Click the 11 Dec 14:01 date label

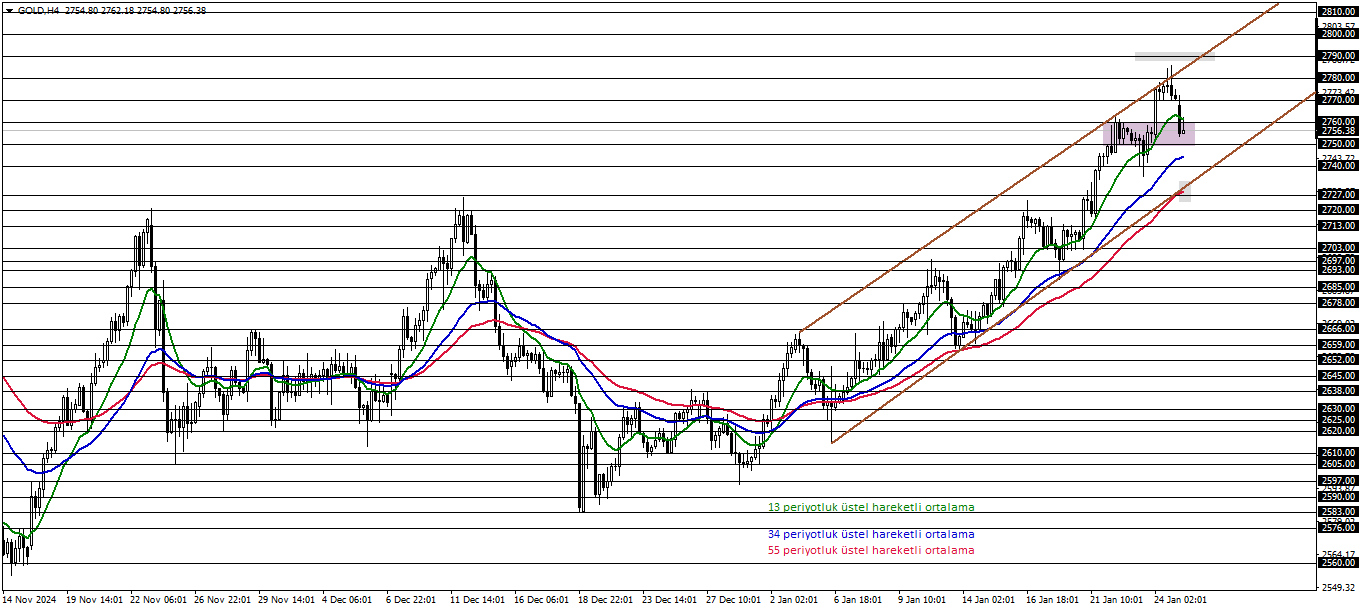tap(478, 600)
